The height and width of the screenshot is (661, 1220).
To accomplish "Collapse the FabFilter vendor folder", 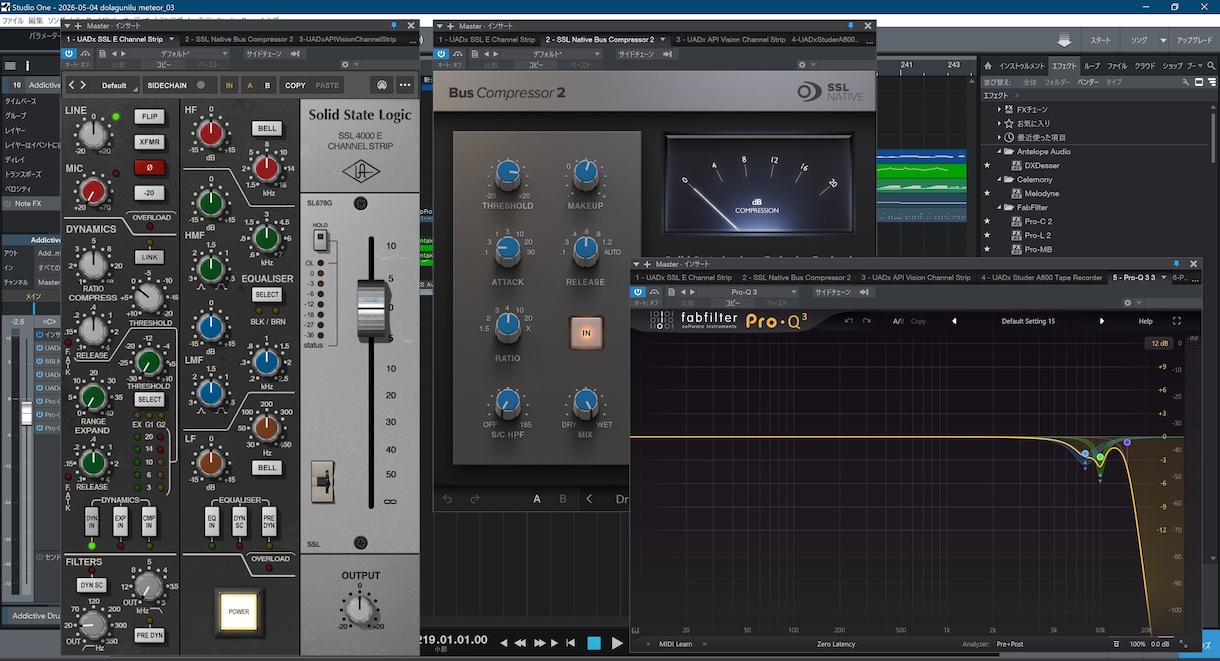I will click(x=998, y=207).
